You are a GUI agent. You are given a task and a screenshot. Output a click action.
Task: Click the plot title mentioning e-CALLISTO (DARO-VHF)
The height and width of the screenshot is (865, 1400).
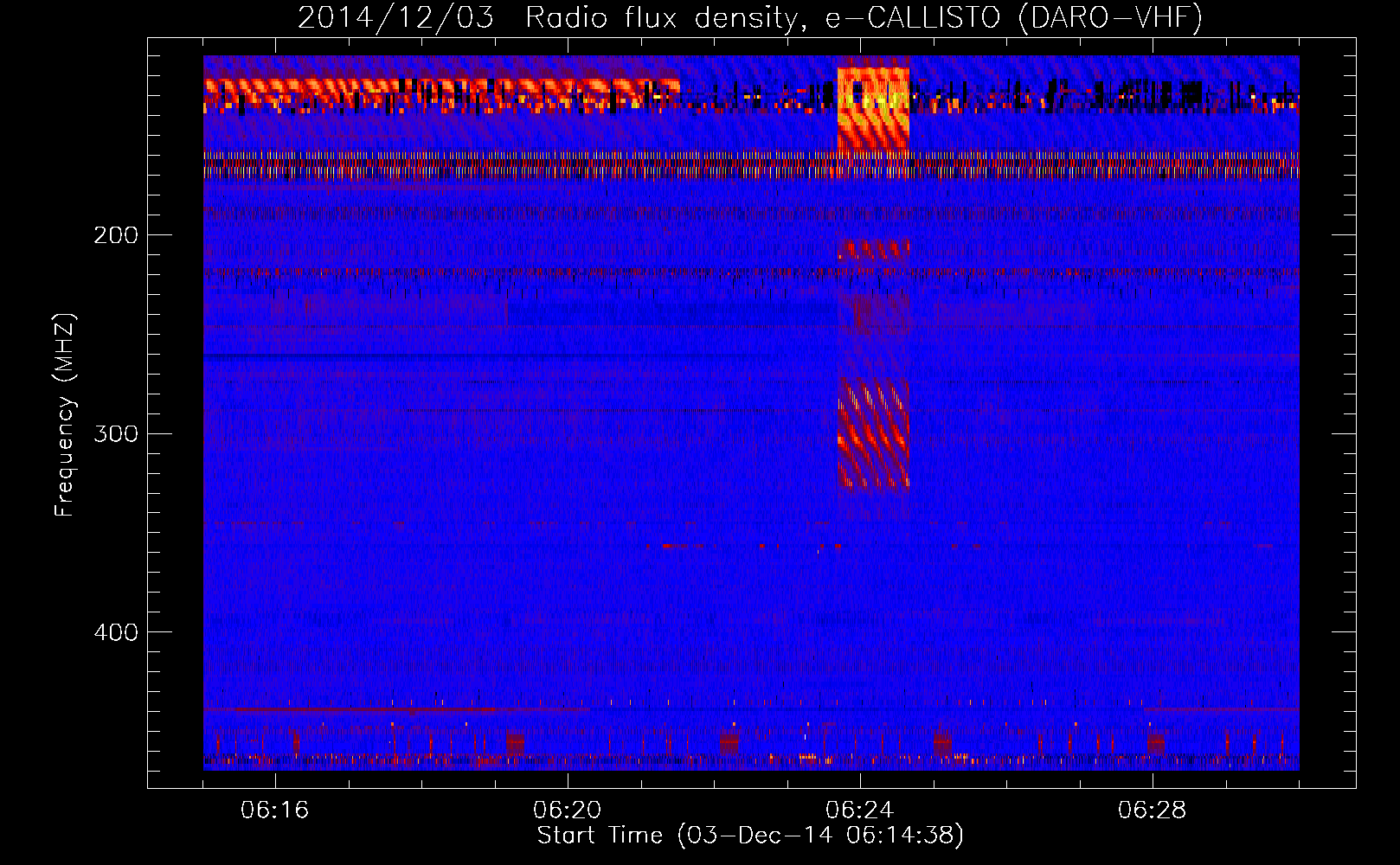pos(750,17)
